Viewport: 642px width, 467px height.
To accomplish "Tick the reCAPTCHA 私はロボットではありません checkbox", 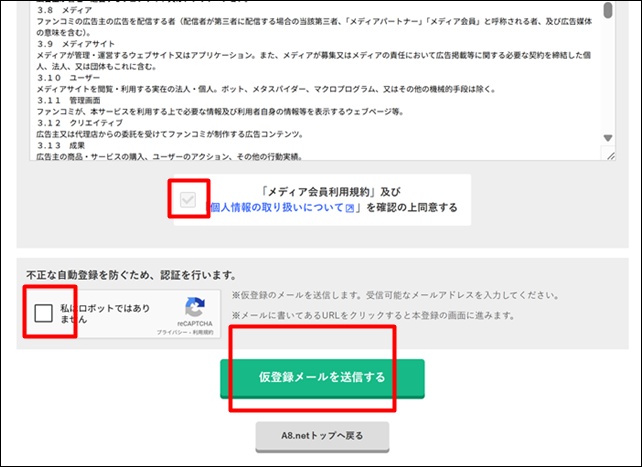I will (44, 314).
